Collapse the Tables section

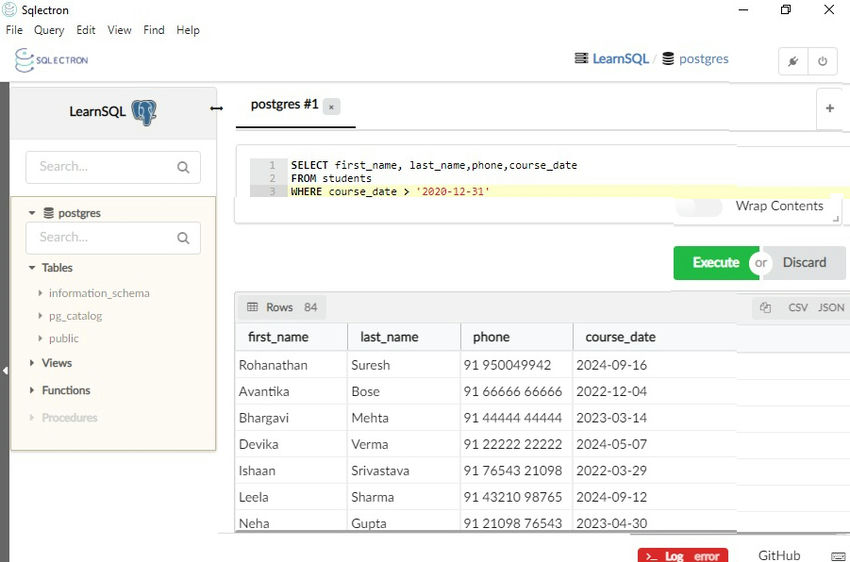(32, 268)
